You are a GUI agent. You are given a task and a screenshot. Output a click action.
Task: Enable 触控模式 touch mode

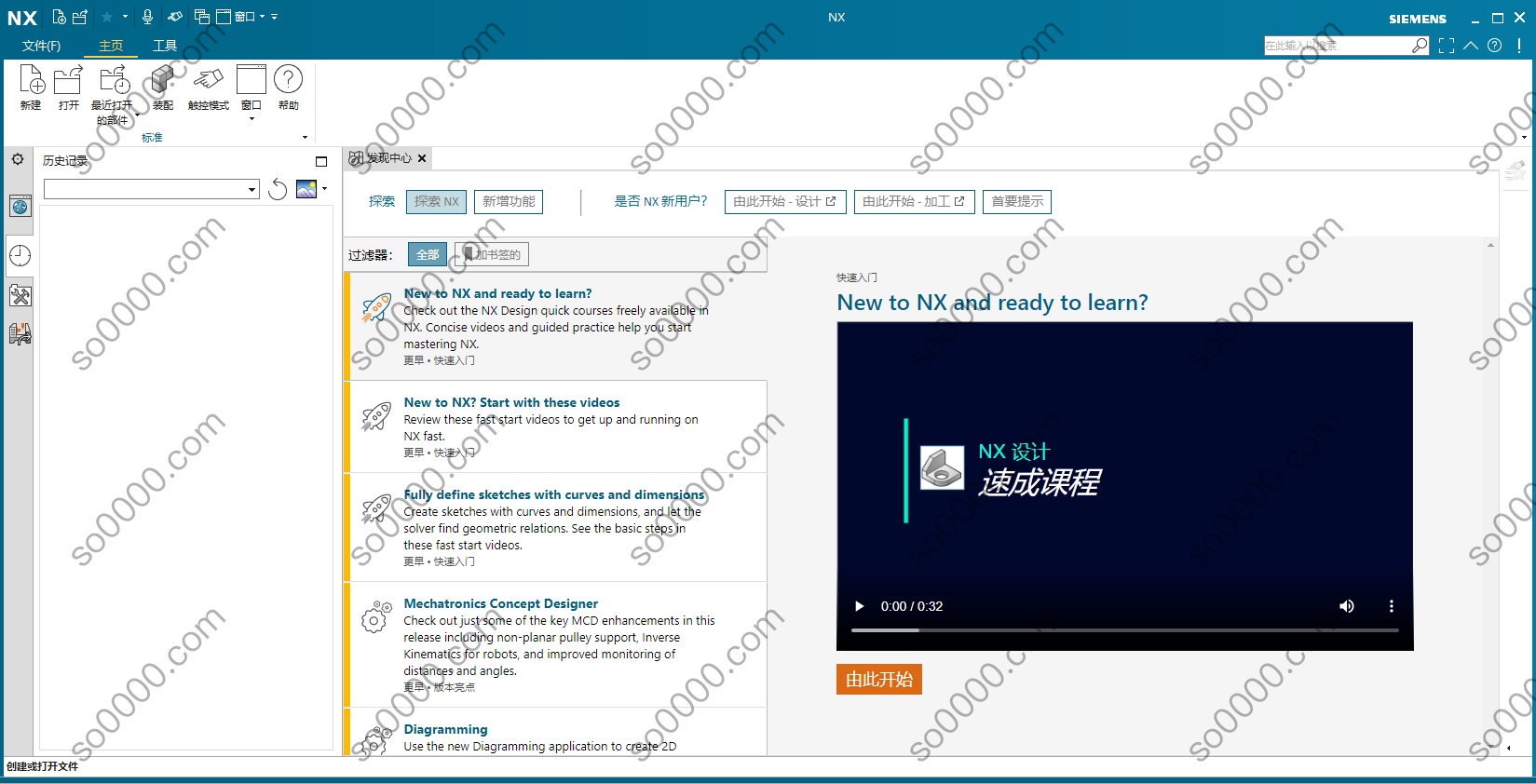tap(209, 88)
